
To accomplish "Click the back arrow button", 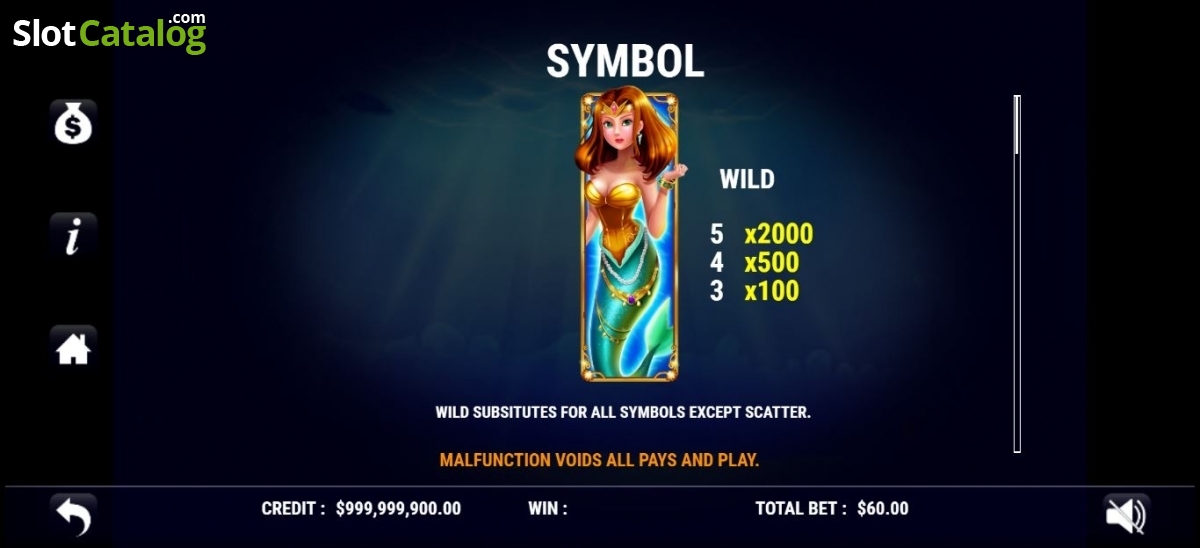I will (73, 516).
